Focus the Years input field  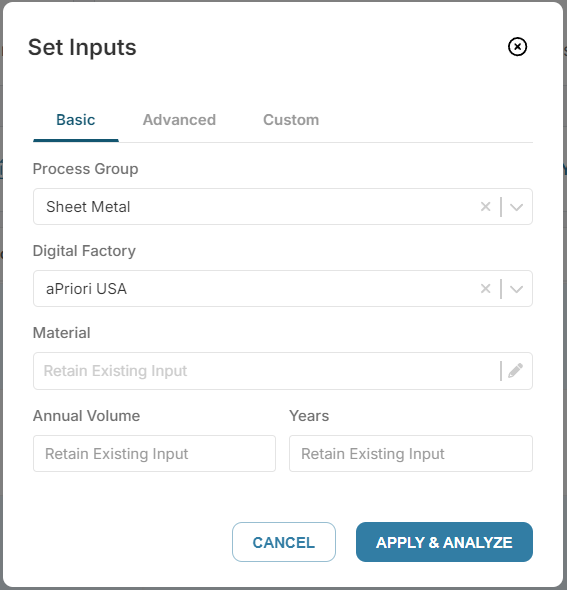click(x=410, y=453)
